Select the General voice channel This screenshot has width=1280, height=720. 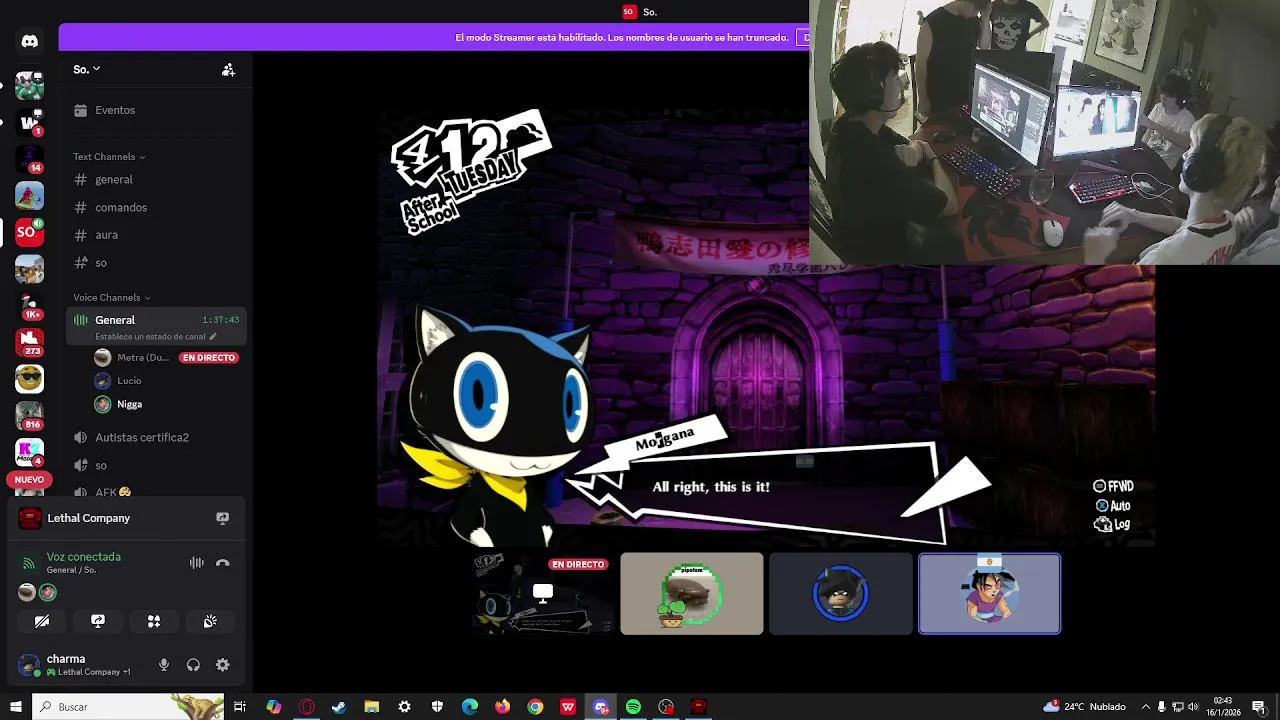pos(155,326)
